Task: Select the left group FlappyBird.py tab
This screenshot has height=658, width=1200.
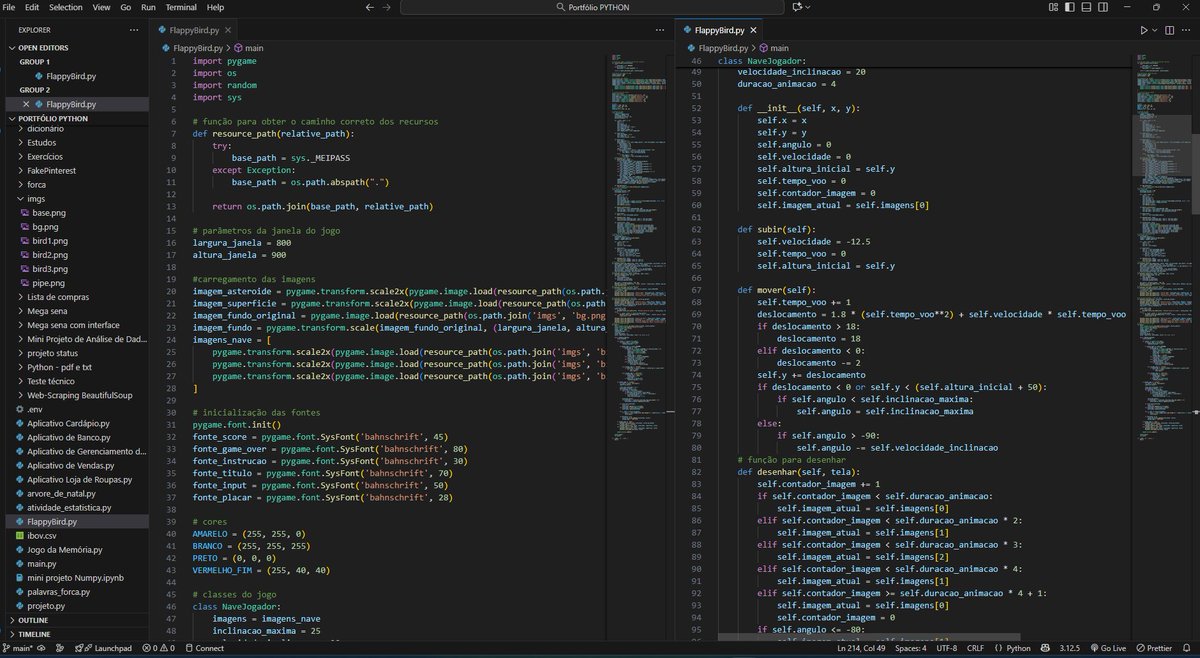Action: click(x=192, y=31)
